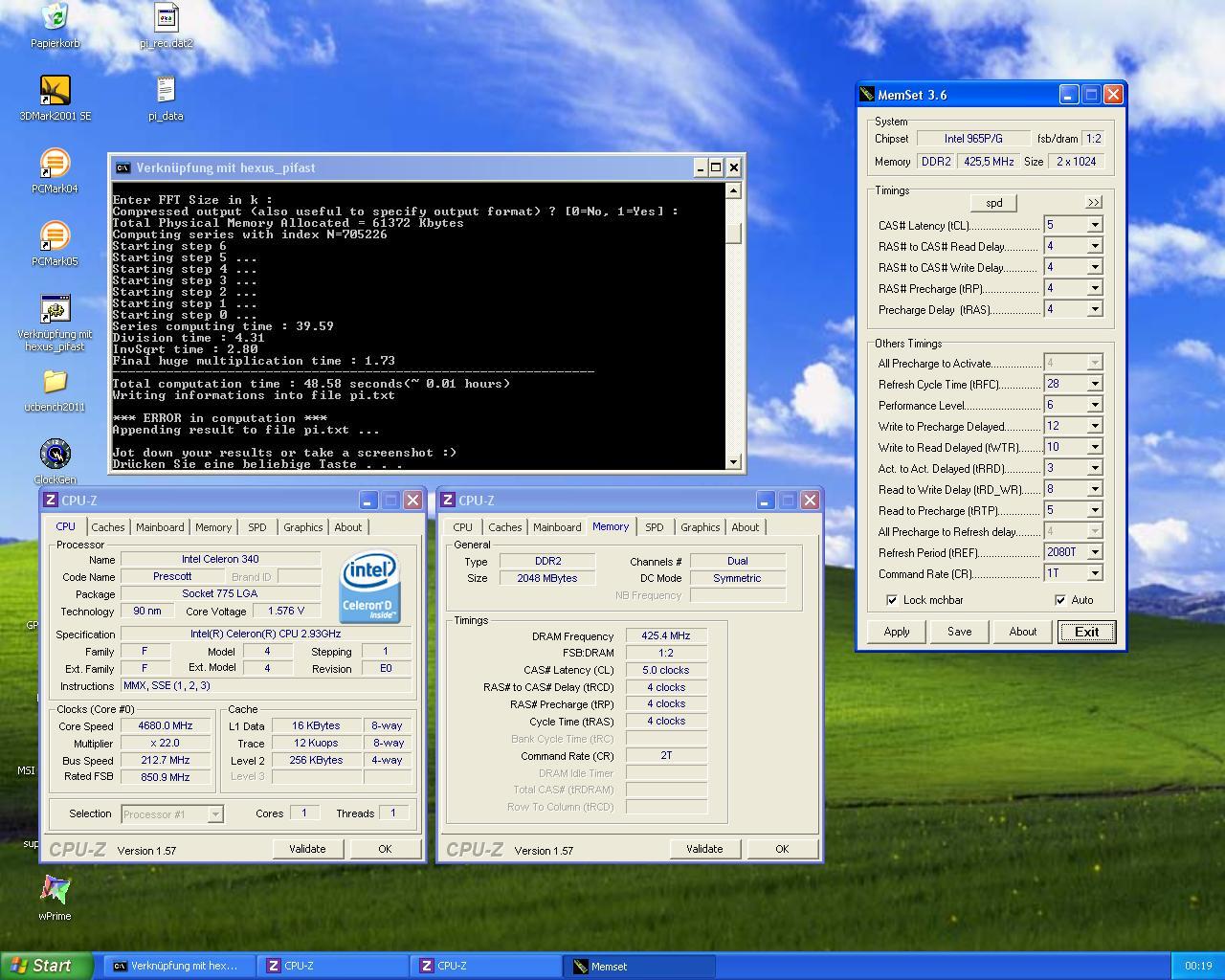Screen dimensions: 1225x980
Task: Open the Windows Start button
Action: (47, 966)
